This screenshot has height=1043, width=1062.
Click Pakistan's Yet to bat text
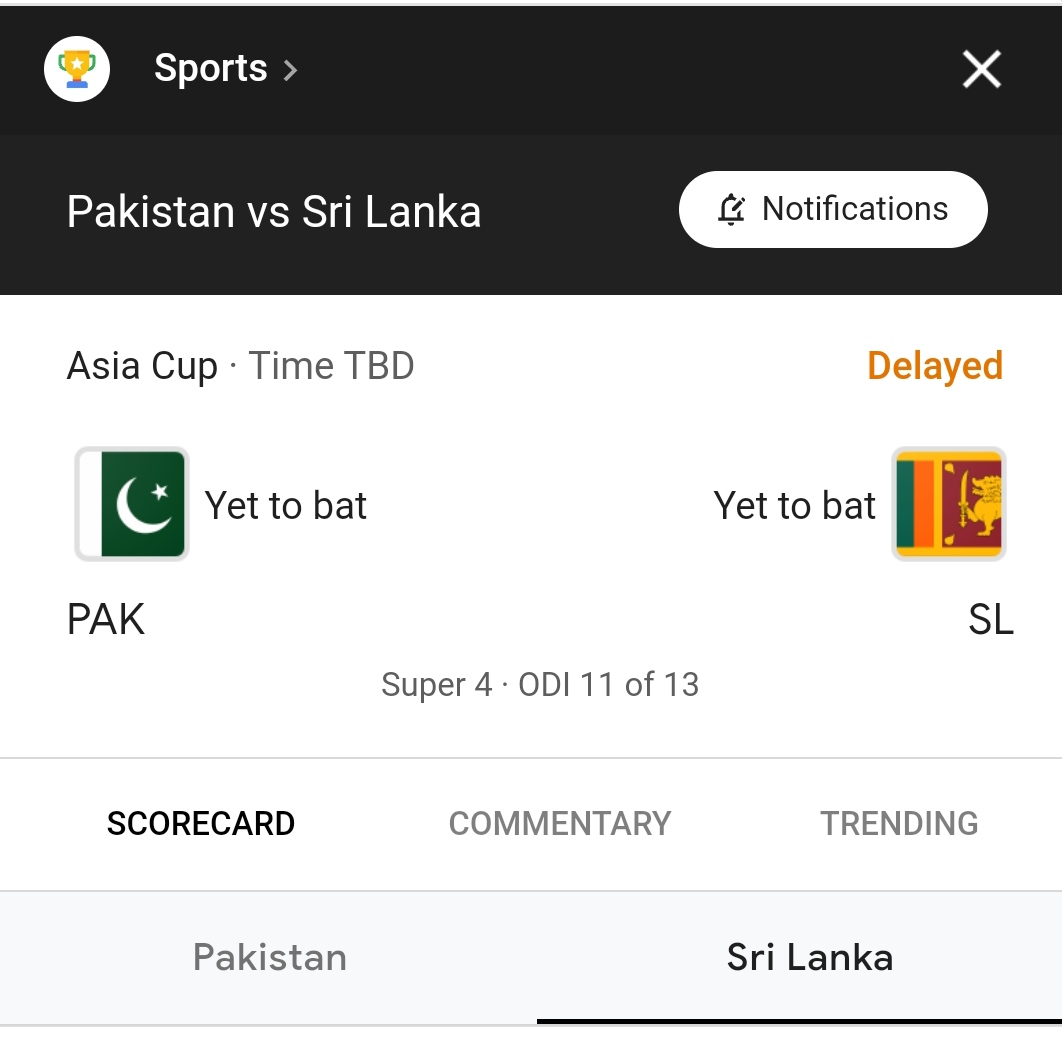coord(286,505)
